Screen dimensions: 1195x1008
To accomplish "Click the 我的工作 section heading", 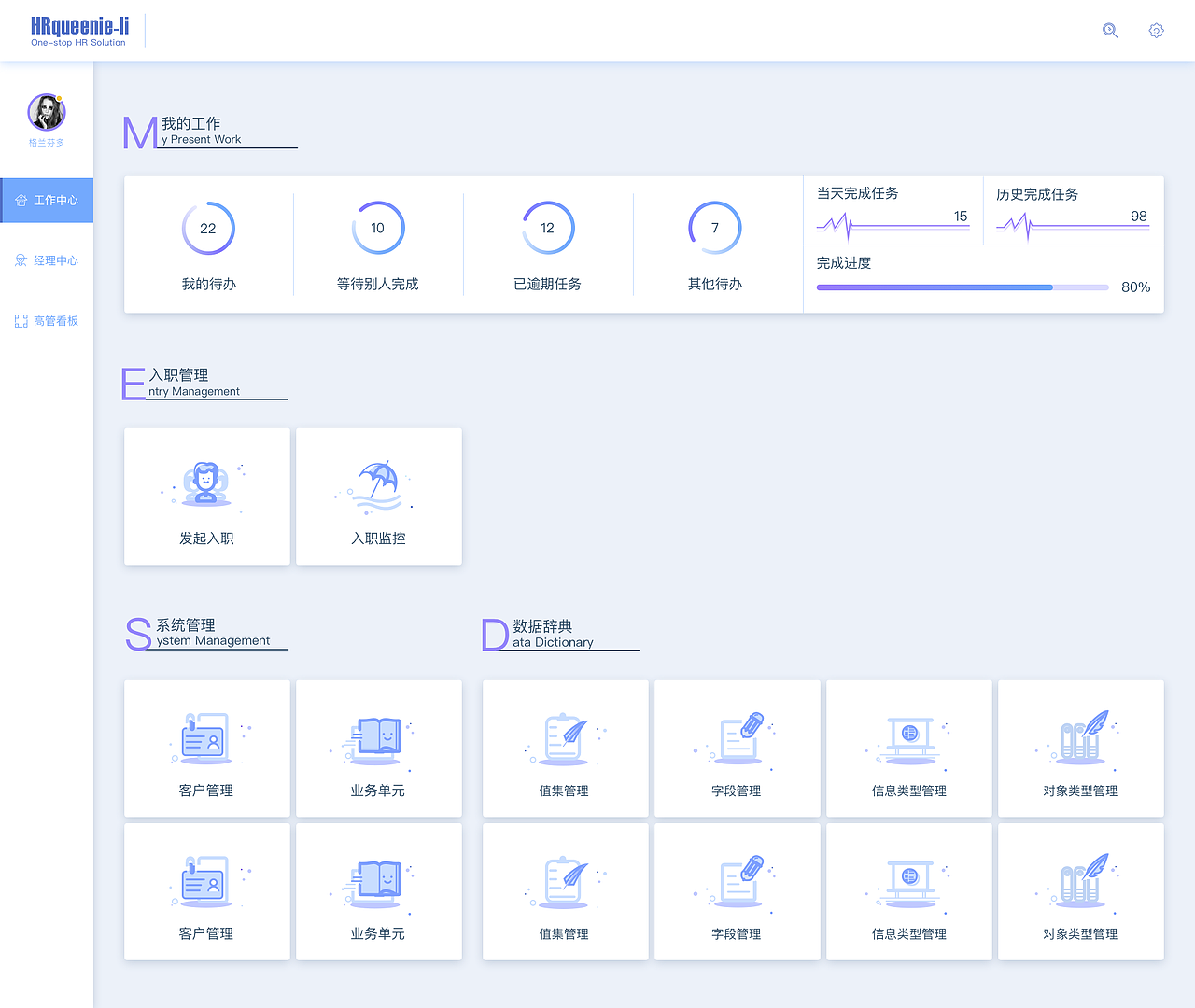I will click(x=191, y=123).
